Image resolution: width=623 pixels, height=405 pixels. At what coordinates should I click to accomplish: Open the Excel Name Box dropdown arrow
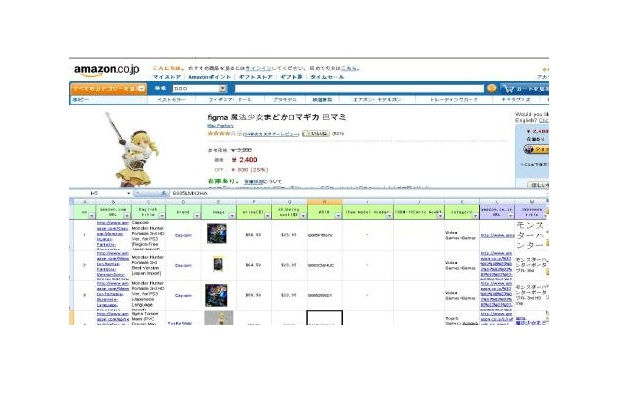(129, 194)
